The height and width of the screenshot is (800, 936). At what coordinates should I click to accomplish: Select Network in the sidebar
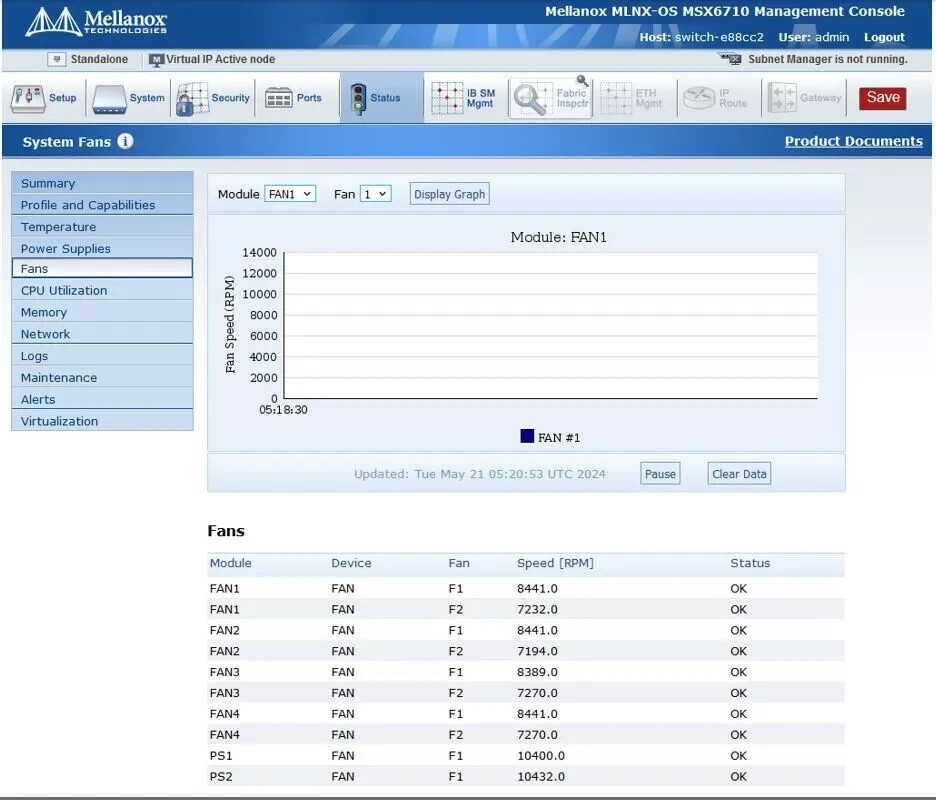[102, 334]
